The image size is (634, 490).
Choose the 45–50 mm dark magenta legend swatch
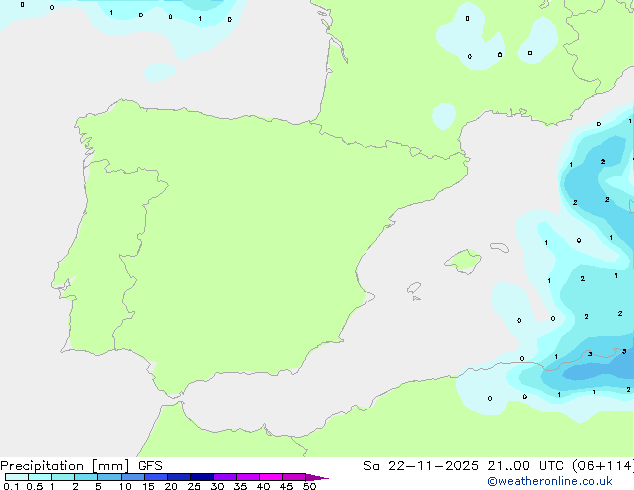coord(294,477)
